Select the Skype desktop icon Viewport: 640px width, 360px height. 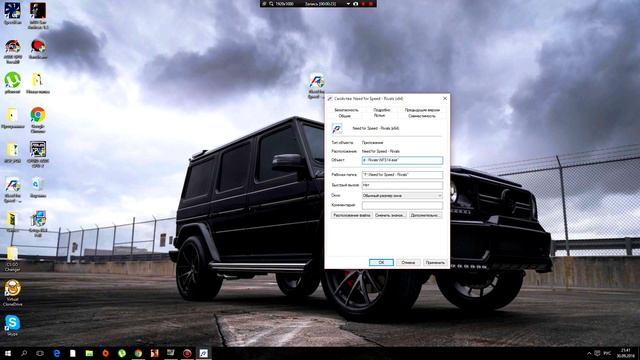point(12,325)
